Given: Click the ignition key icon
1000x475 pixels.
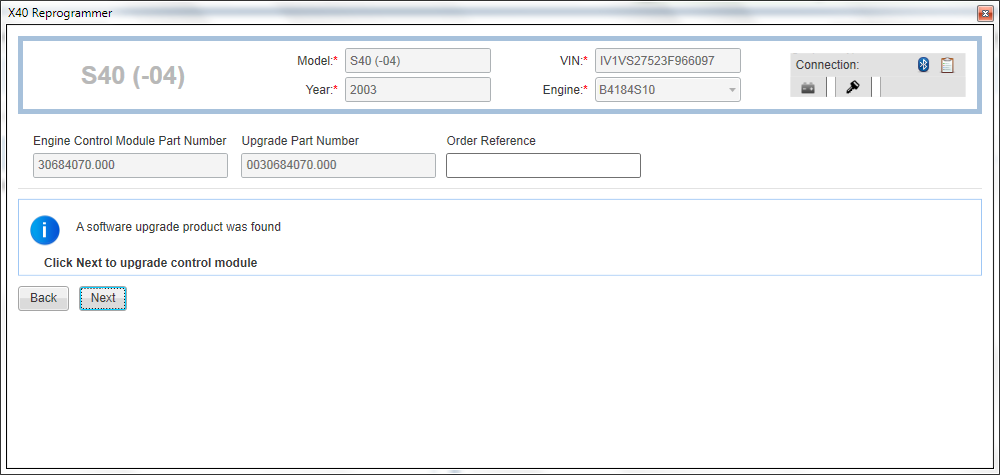Looking at the screenshot, I should pyautogui.click(x=853, y=87).
